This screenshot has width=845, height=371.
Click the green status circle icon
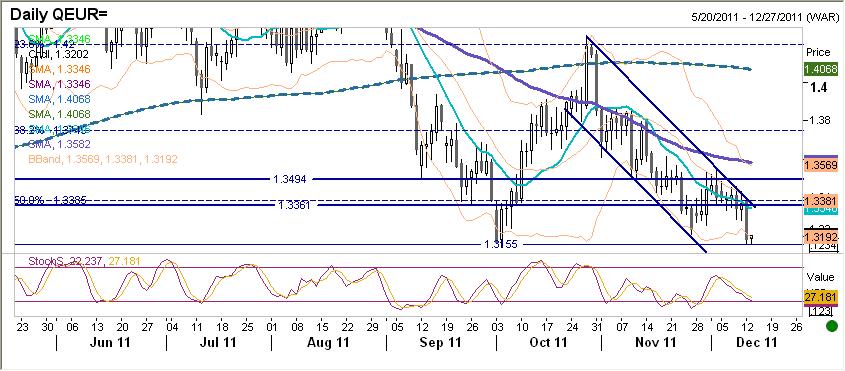pos(832,326)
